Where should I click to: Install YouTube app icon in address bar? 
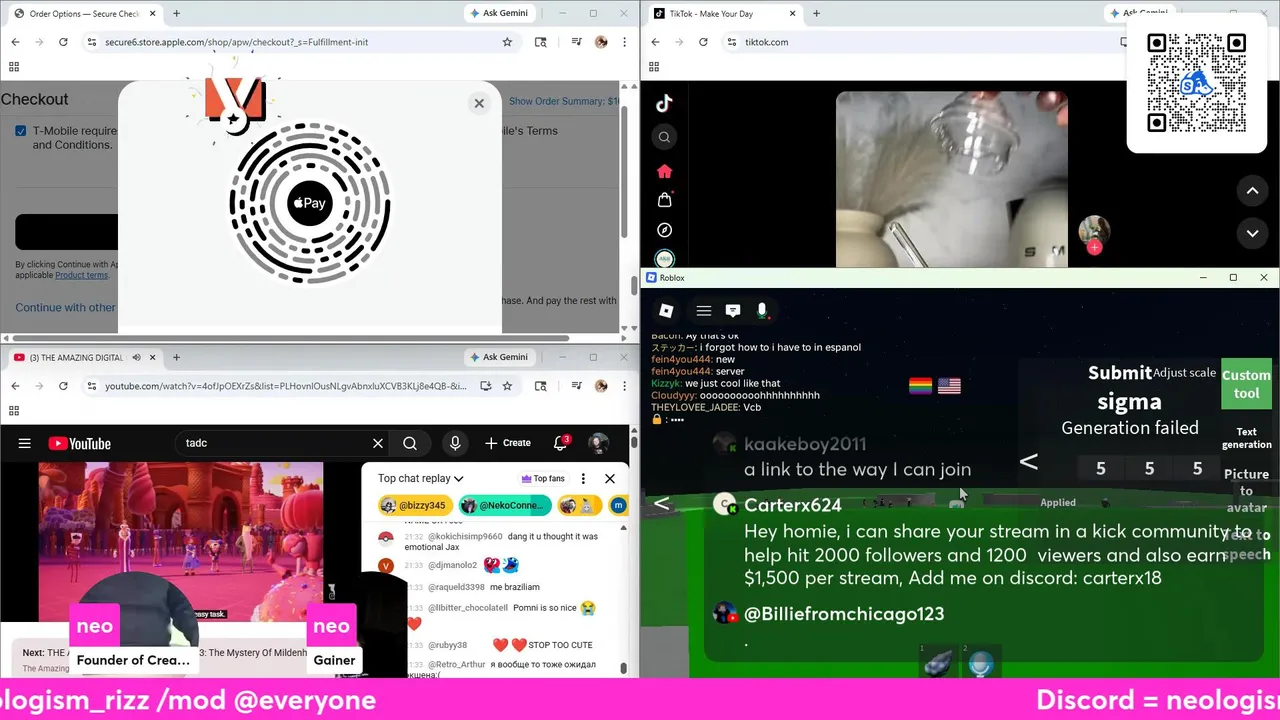(485, 386)
